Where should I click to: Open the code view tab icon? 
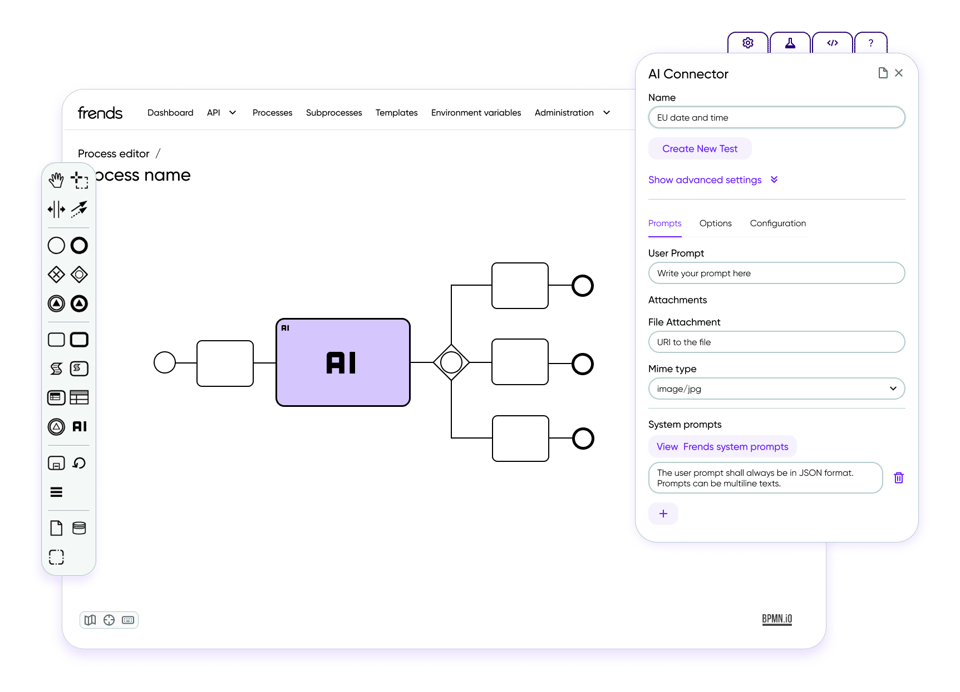[832, 43]
